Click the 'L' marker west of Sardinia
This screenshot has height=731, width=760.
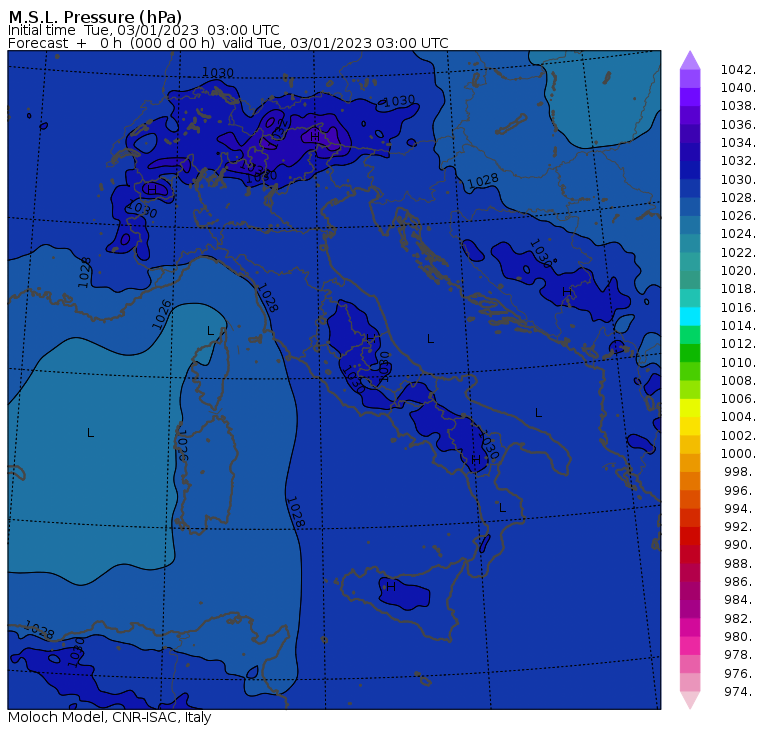[x=90, y=432]
